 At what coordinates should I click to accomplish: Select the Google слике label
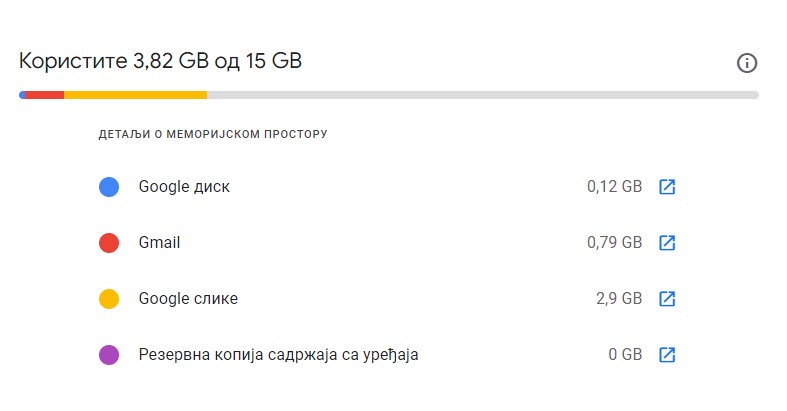point(188,299)
